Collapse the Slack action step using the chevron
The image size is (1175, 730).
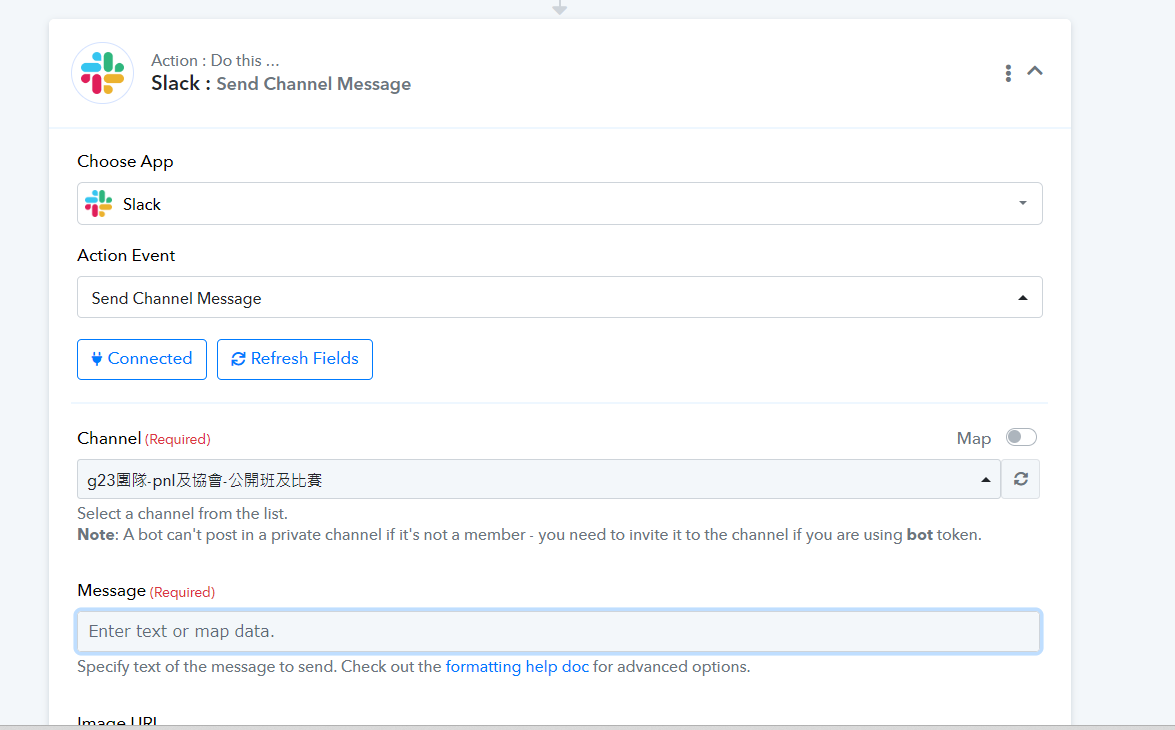1035,70
